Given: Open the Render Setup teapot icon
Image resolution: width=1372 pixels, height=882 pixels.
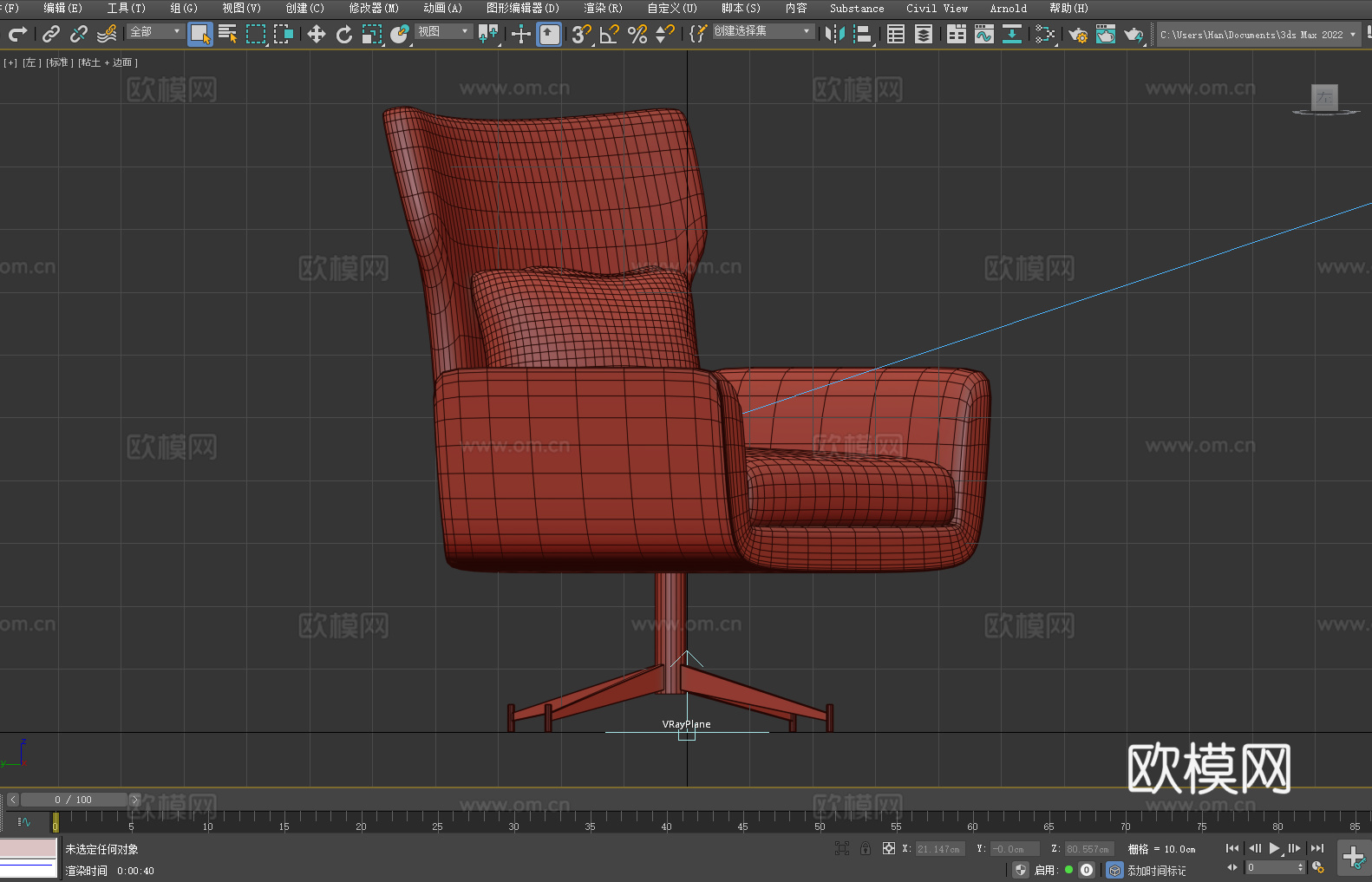Looking at the screenshot, I should point(1078,34).
